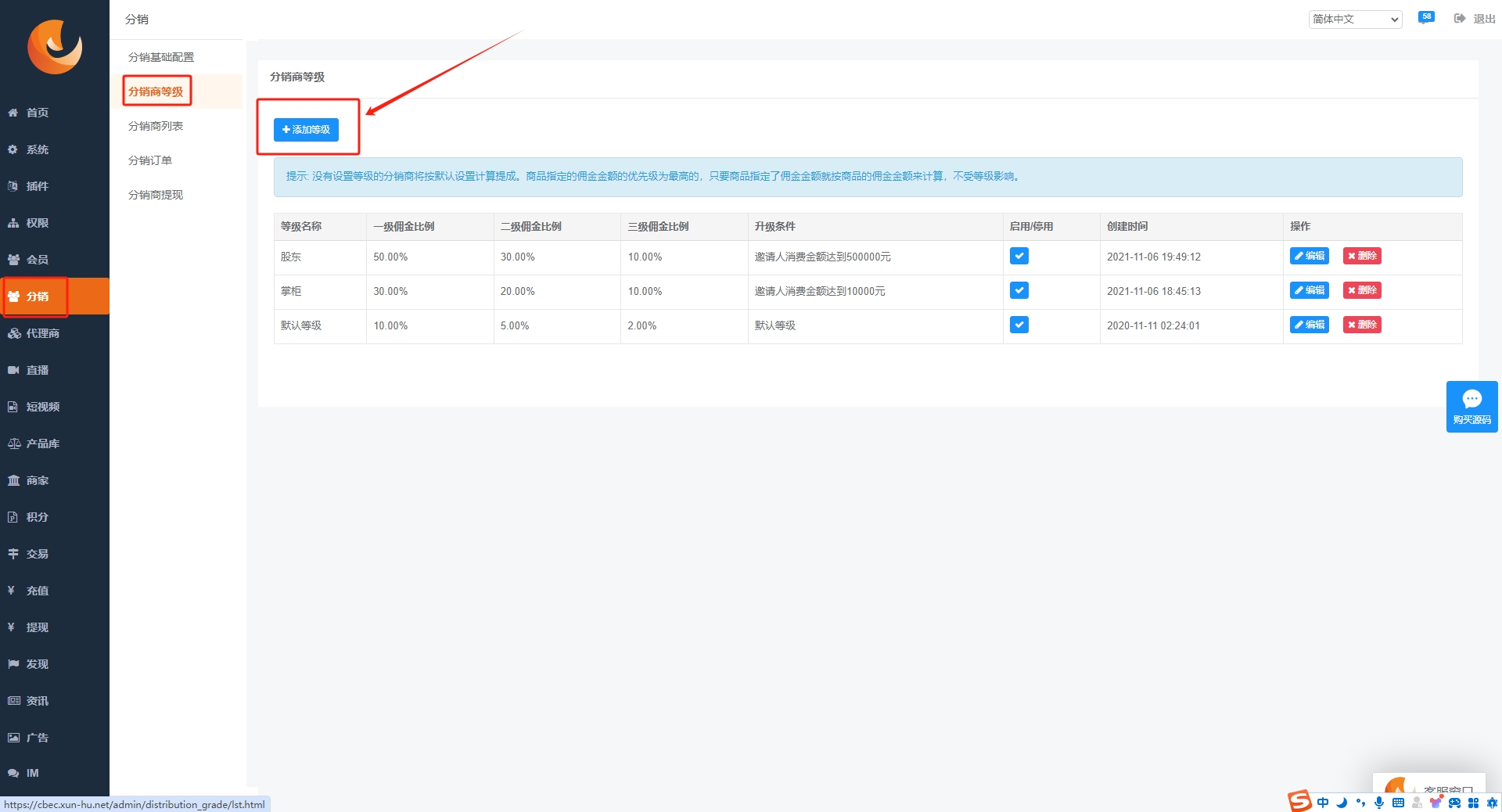
Task: Go to the 短视频 short video section
Action: point(55,407)
